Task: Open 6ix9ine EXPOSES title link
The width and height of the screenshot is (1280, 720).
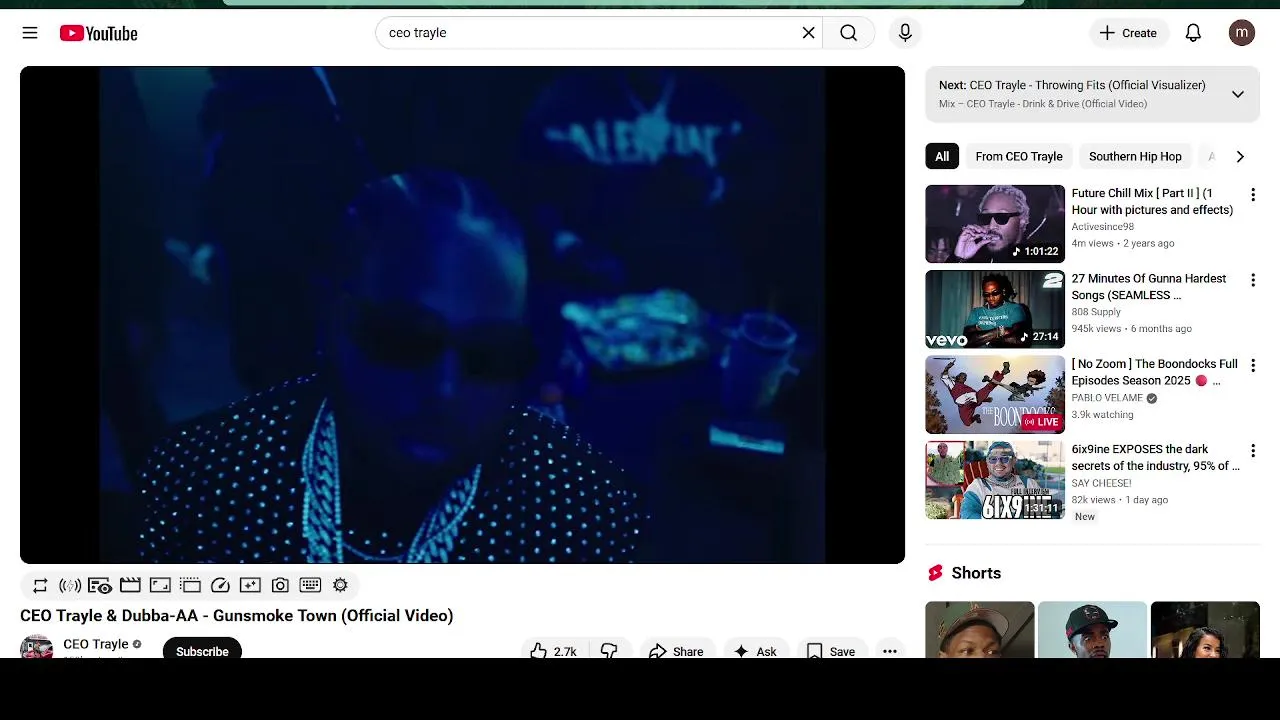Action: pyautogui.click(x=1155, y=457)
